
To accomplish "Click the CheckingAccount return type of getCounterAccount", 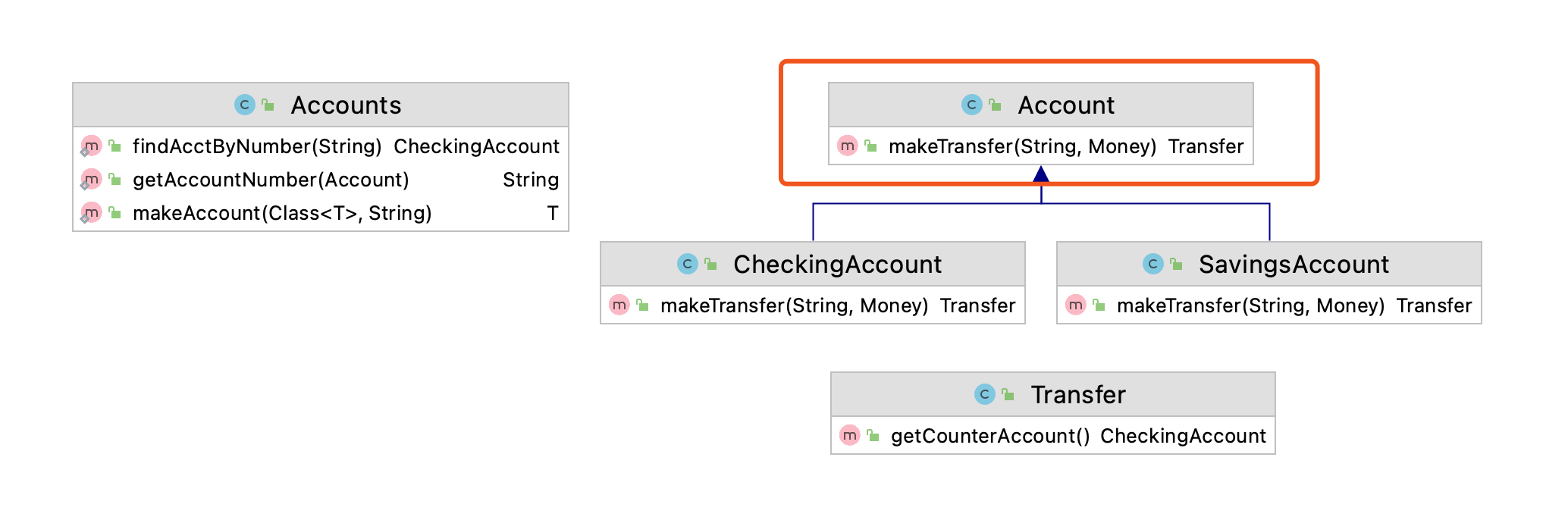I will [1183, 436].
